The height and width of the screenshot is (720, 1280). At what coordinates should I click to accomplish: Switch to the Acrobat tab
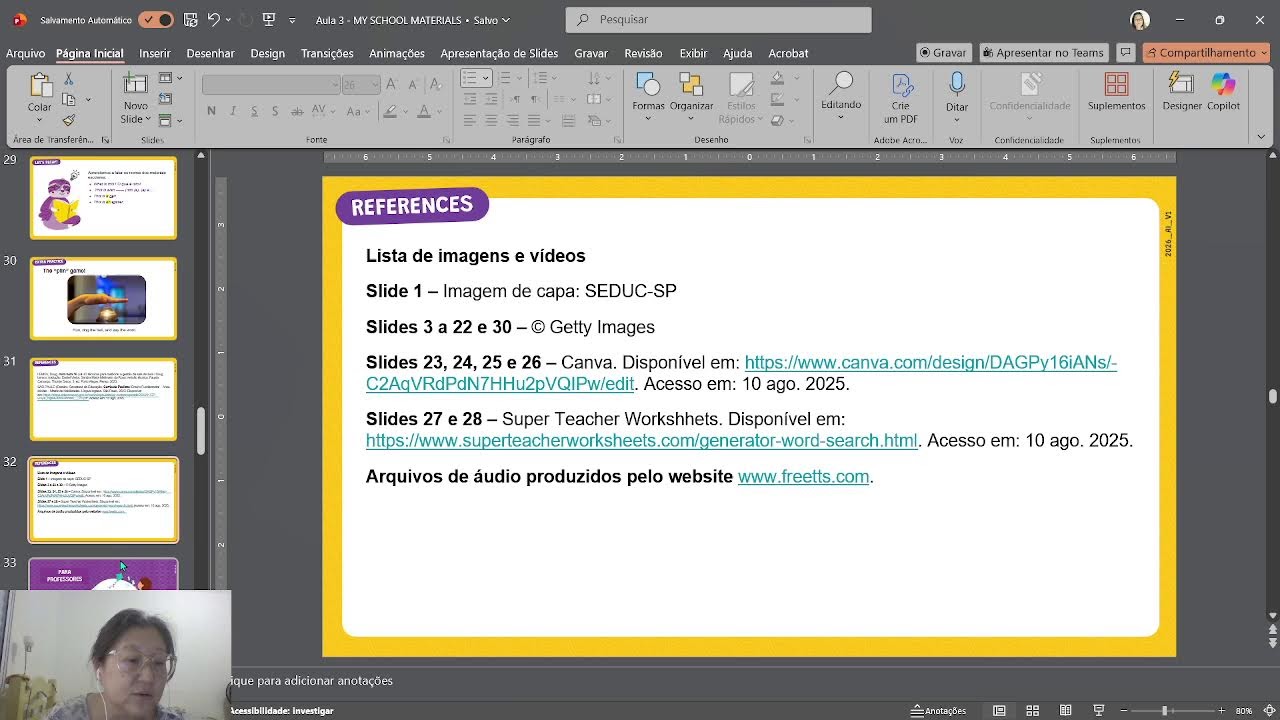point(788,53)
